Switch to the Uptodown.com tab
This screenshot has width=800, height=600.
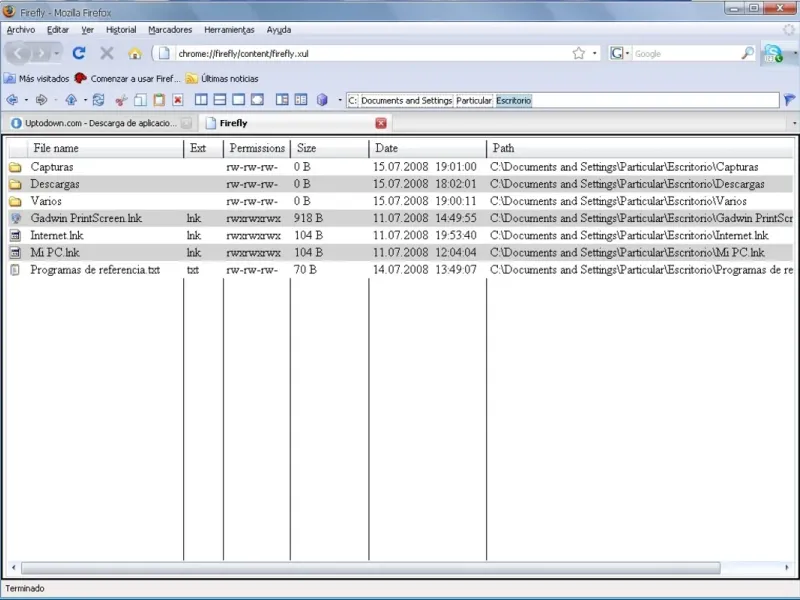tap(101, 123)
